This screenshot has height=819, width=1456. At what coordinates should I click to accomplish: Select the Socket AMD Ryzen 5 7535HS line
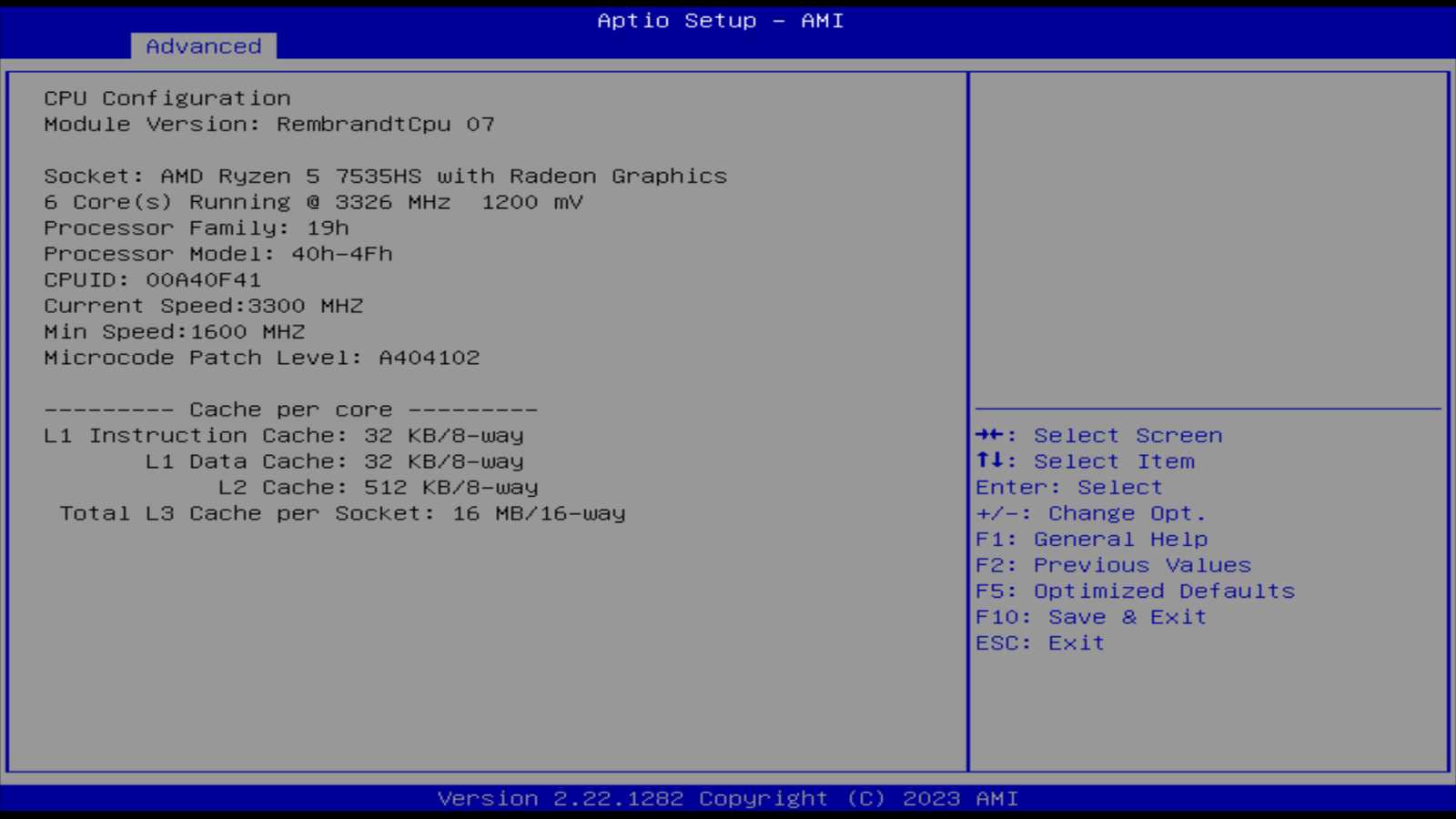click(x=386, y=177)
